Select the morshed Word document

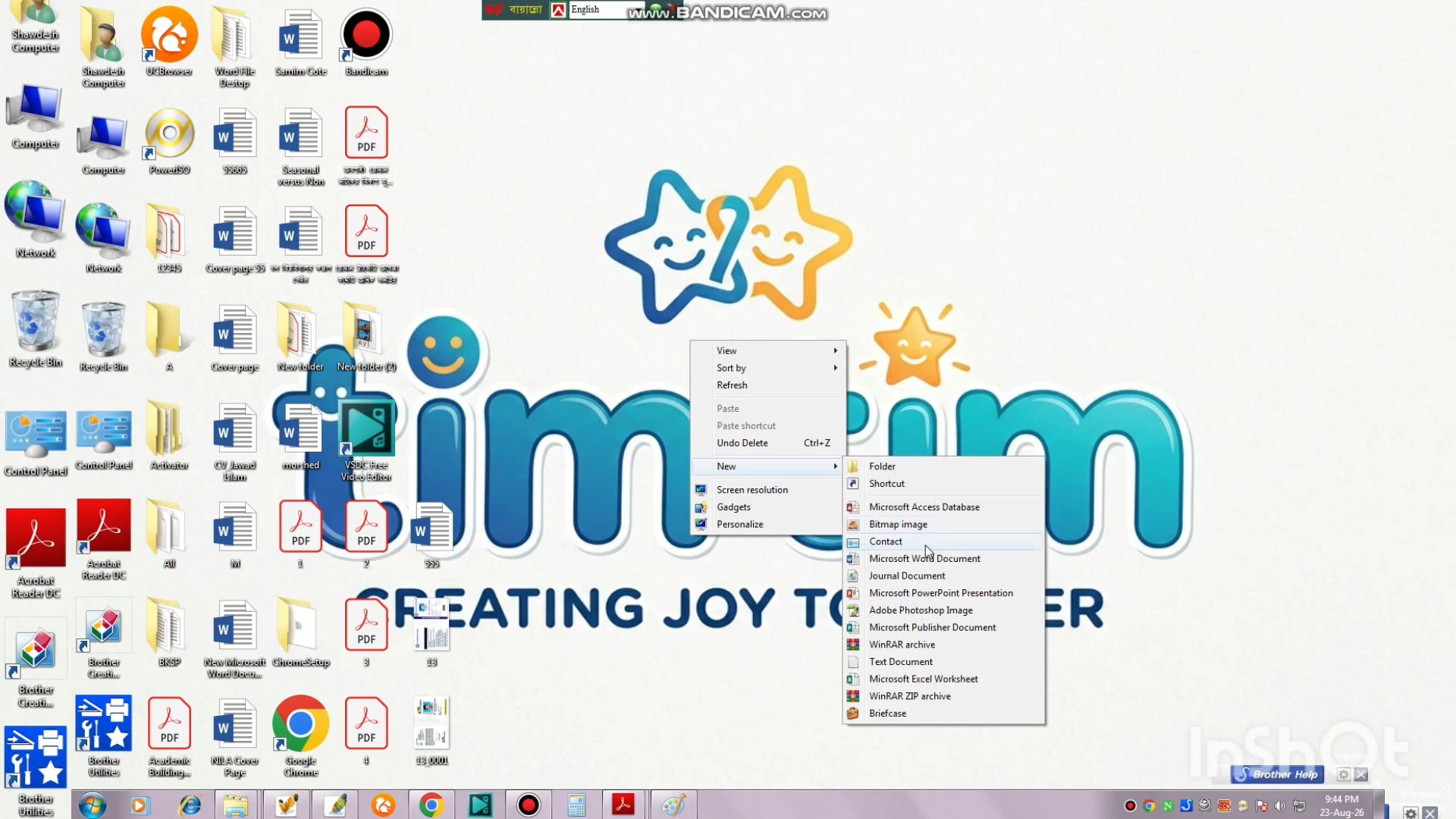pos(300,436)
